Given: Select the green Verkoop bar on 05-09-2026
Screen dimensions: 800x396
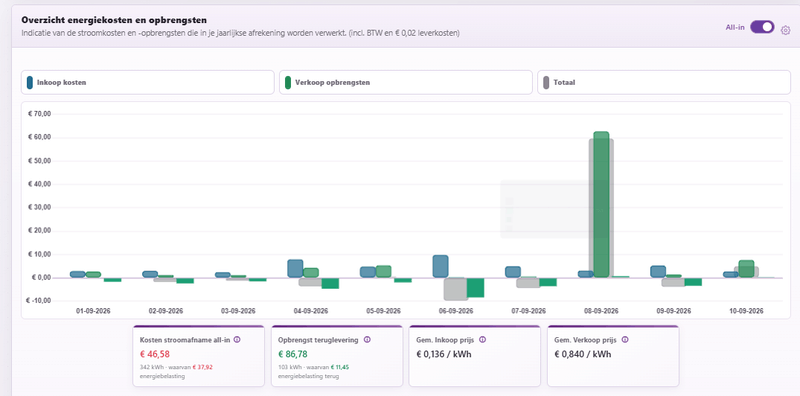Looking at the screenshot, I should pyautogui.click(x=384, y=271).
